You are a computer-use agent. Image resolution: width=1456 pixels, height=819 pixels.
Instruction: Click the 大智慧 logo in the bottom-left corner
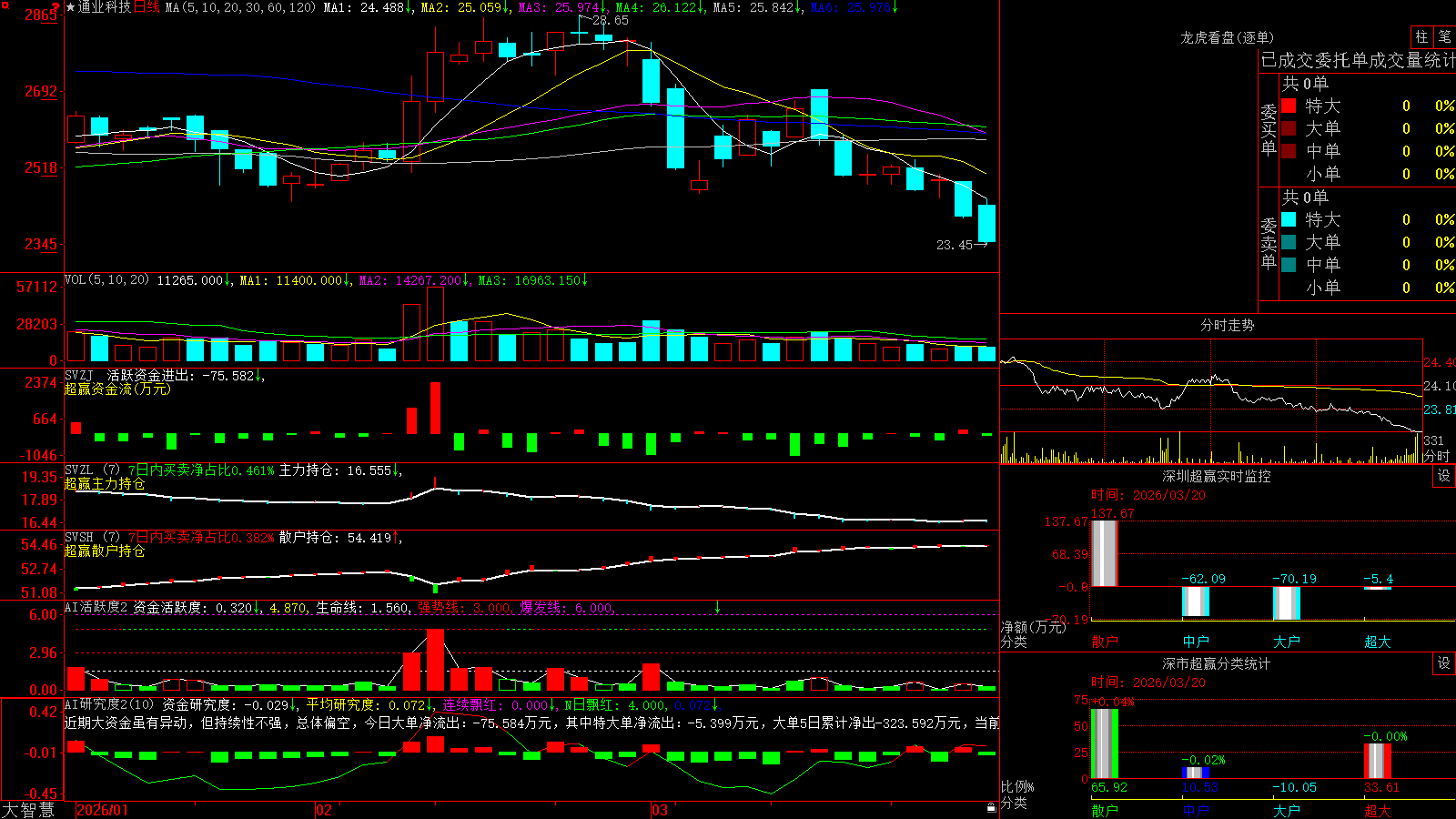coord(28,810)
